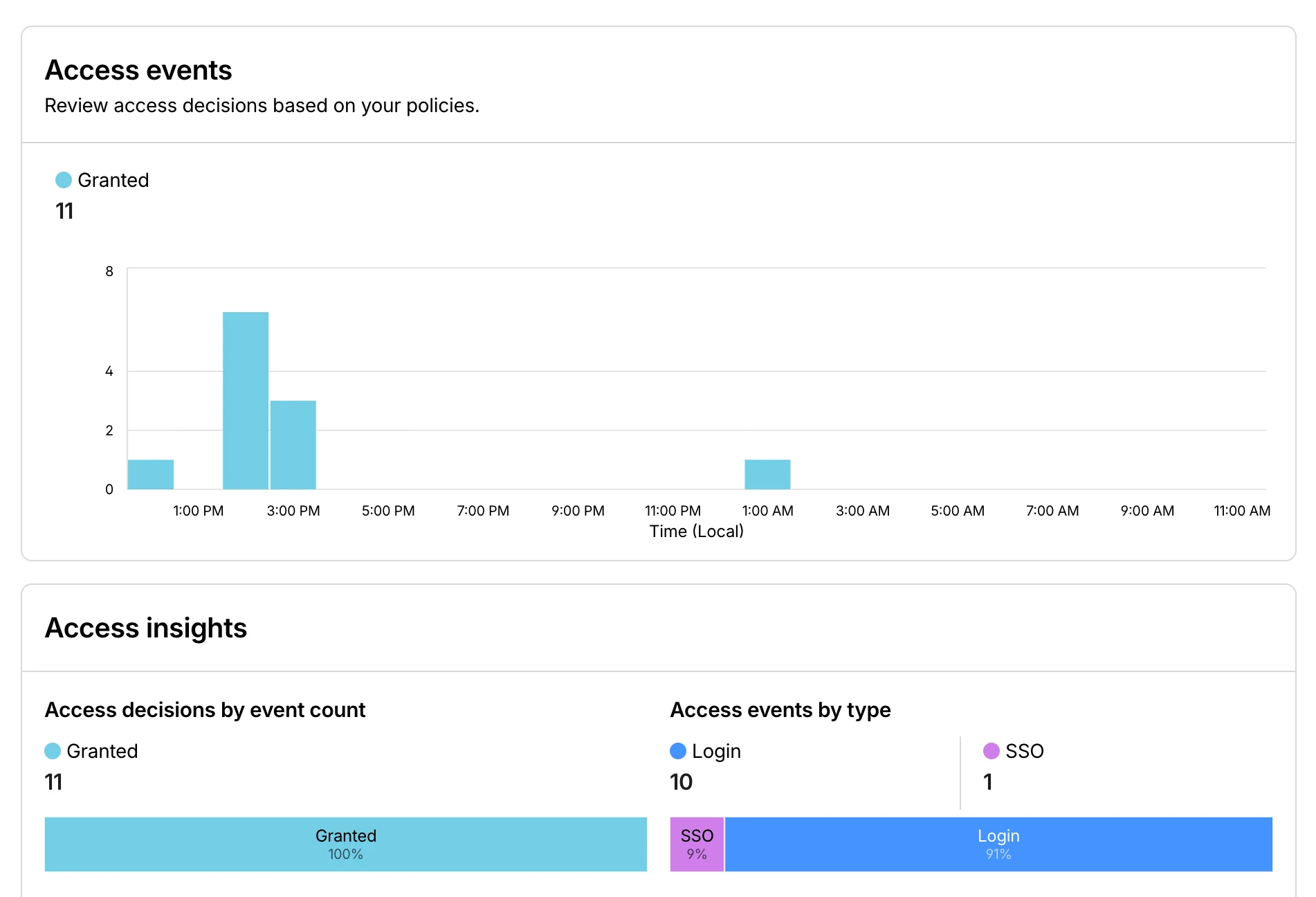This screenshot has width=1316, height=897.
Task: Click the Granted legend dot under event count
Action: click(52, 750)
